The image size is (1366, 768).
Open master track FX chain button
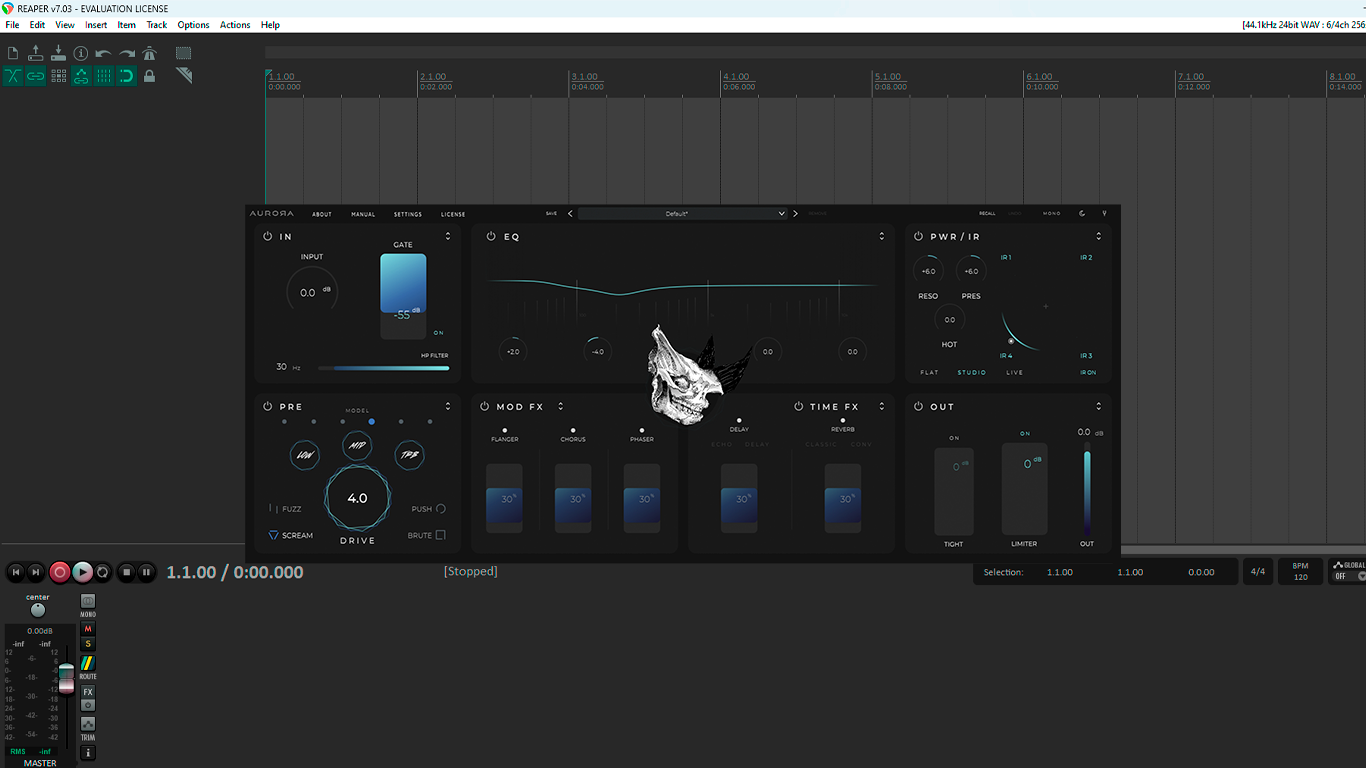88,692
